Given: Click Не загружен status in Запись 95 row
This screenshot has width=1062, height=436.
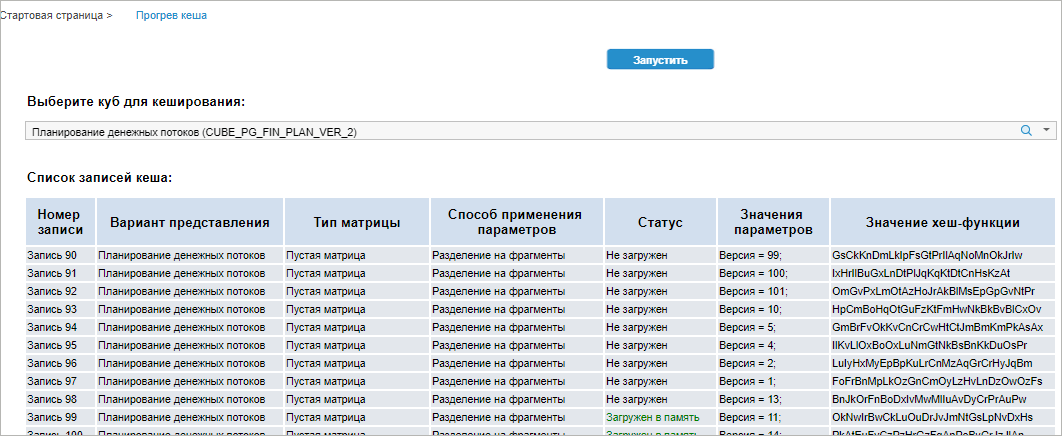Looking at the screenshot, I should [637, 345].
